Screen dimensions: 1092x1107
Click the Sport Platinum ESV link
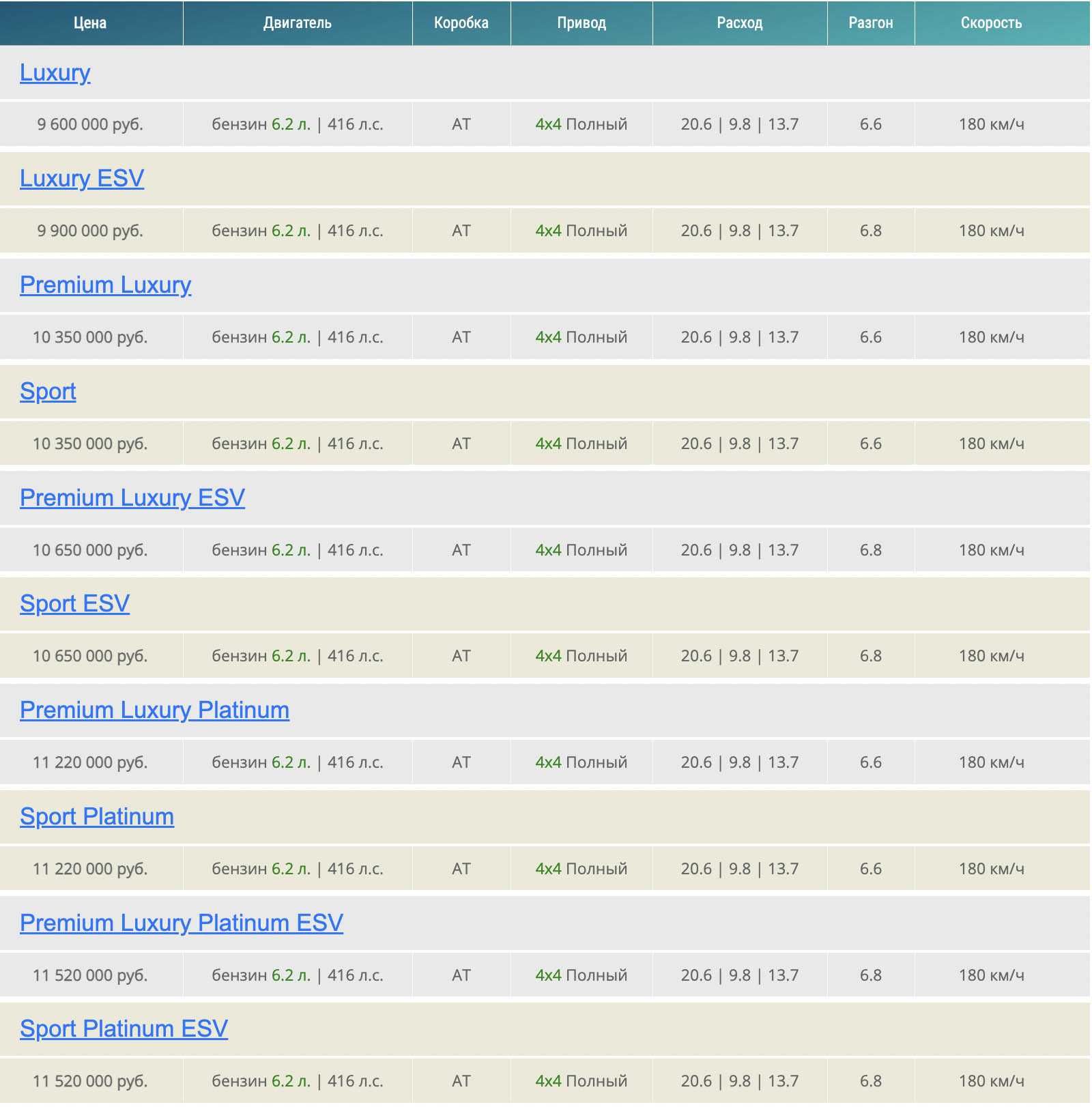pos(124,1029)
